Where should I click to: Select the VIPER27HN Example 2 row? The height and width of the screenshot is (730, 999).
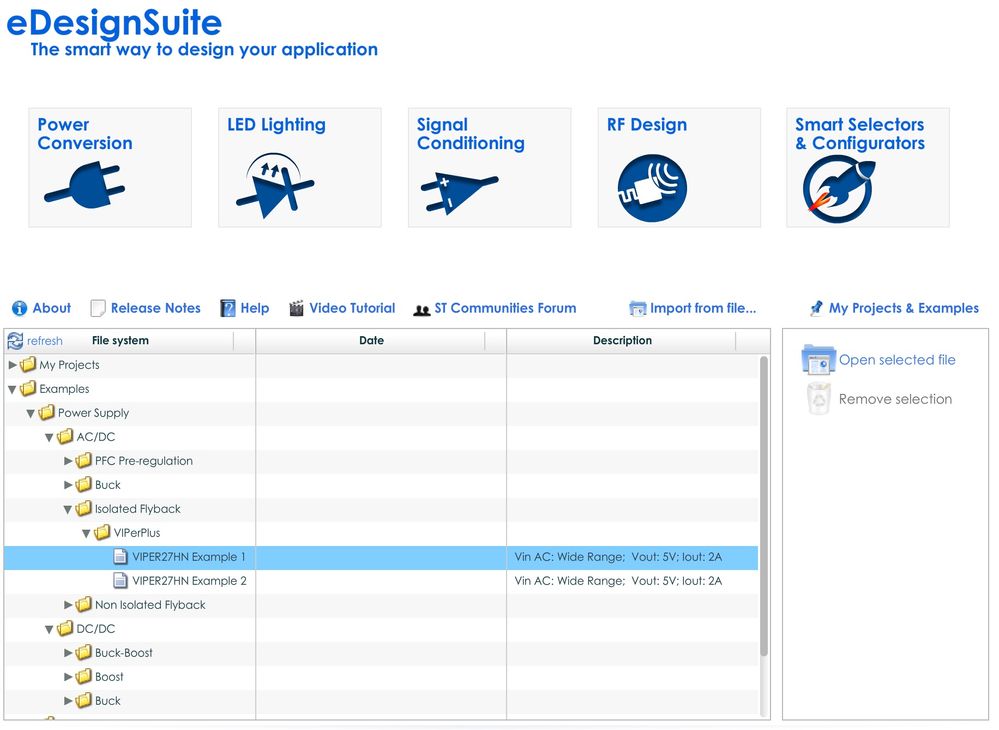[x=381, y=581]
